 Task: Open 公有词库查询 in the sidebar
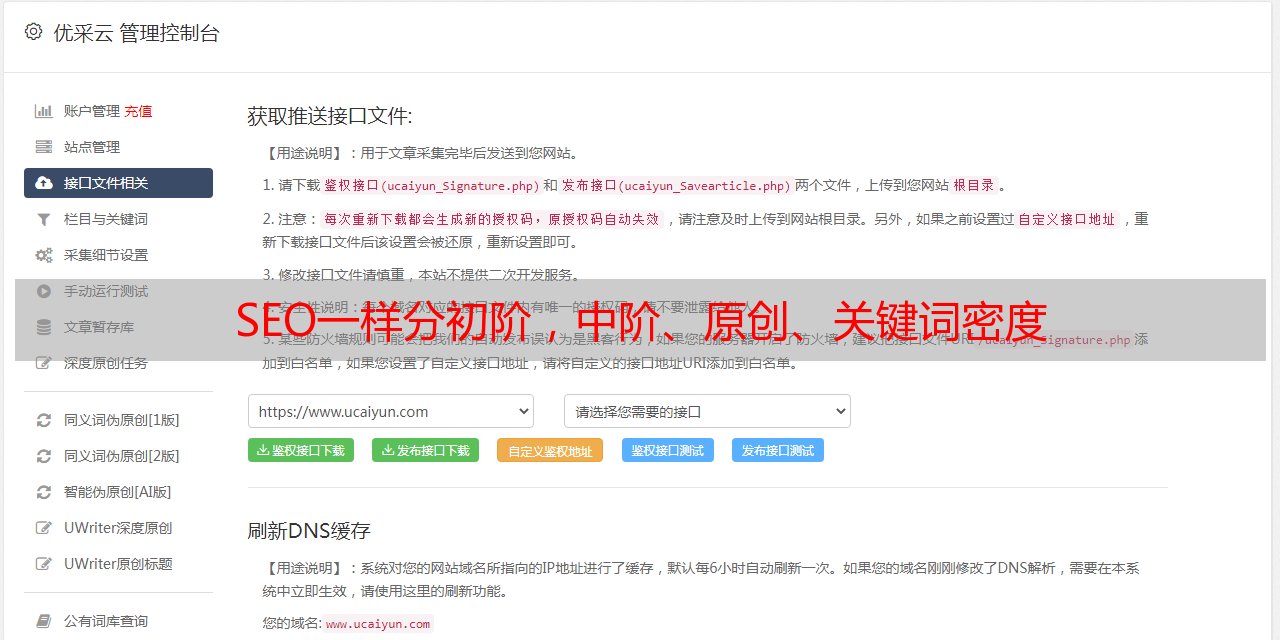tap(106, 621)
